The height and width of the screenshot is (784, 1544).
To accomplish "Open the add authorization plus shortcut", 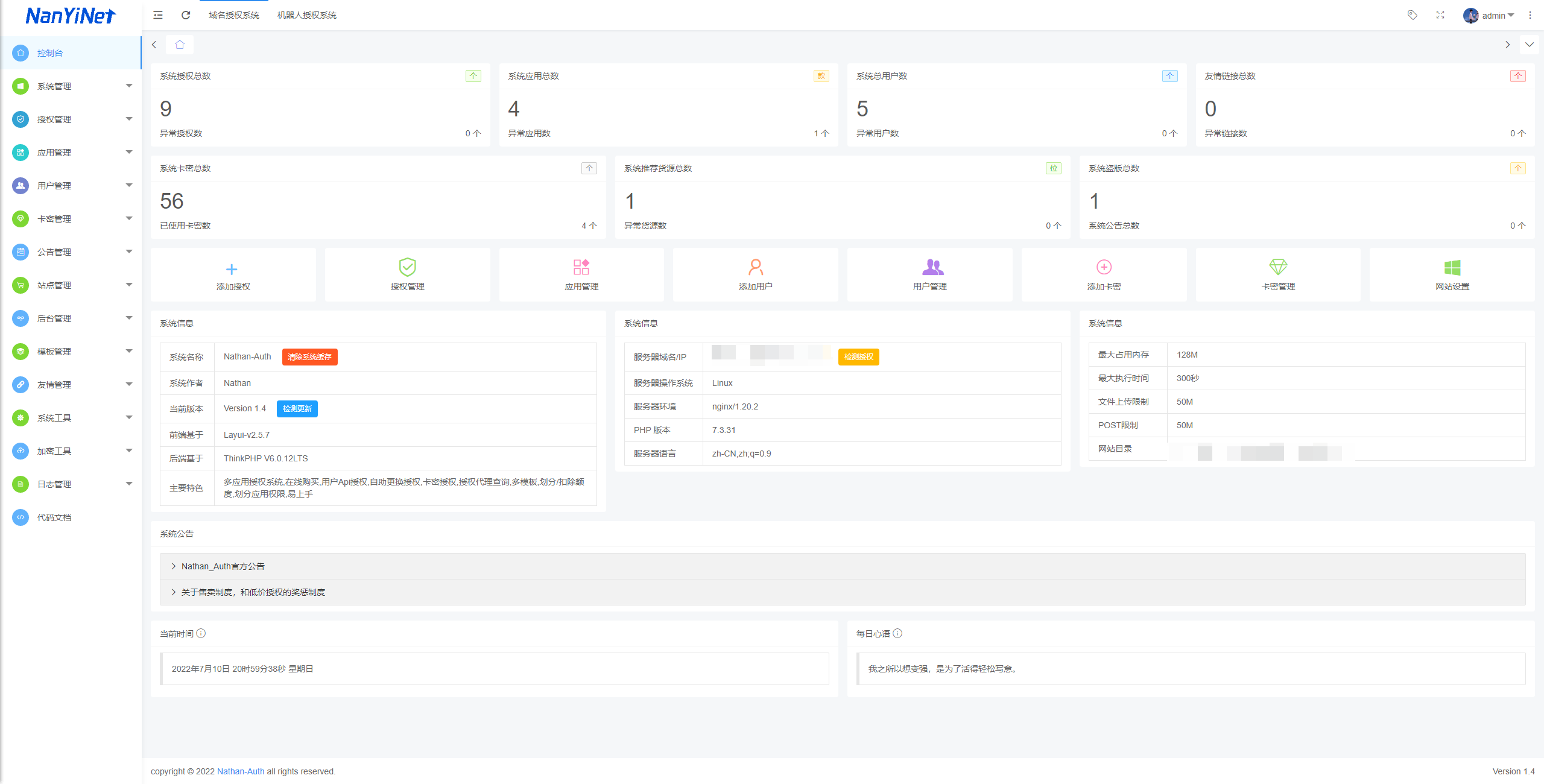I will (x=232, y=269).
